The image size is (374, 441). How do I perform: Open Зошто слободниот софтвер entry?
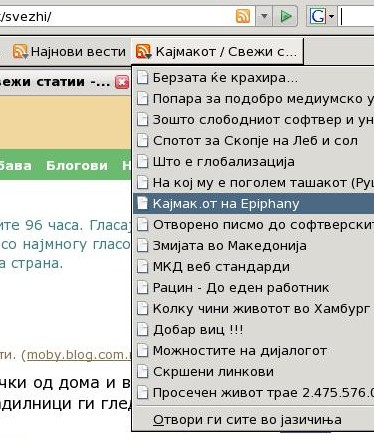point(253,120)
